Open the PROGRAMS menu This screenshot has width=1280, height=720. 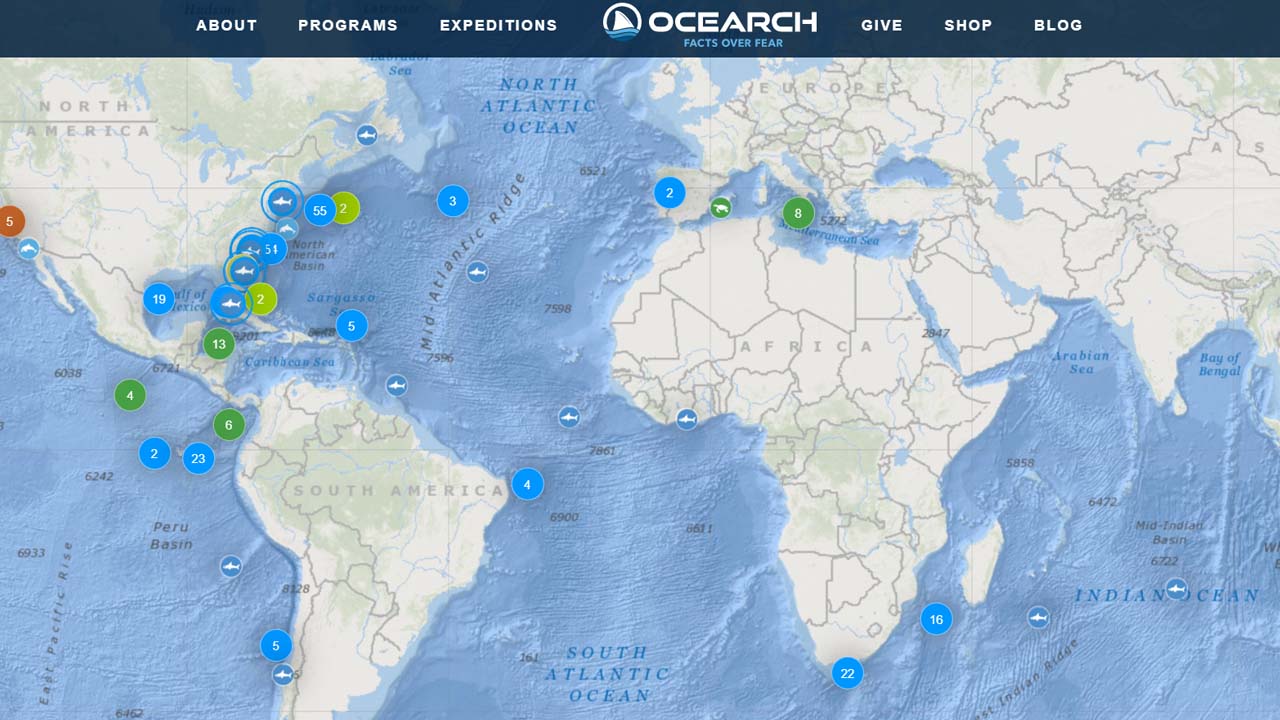tap(347, 25)
